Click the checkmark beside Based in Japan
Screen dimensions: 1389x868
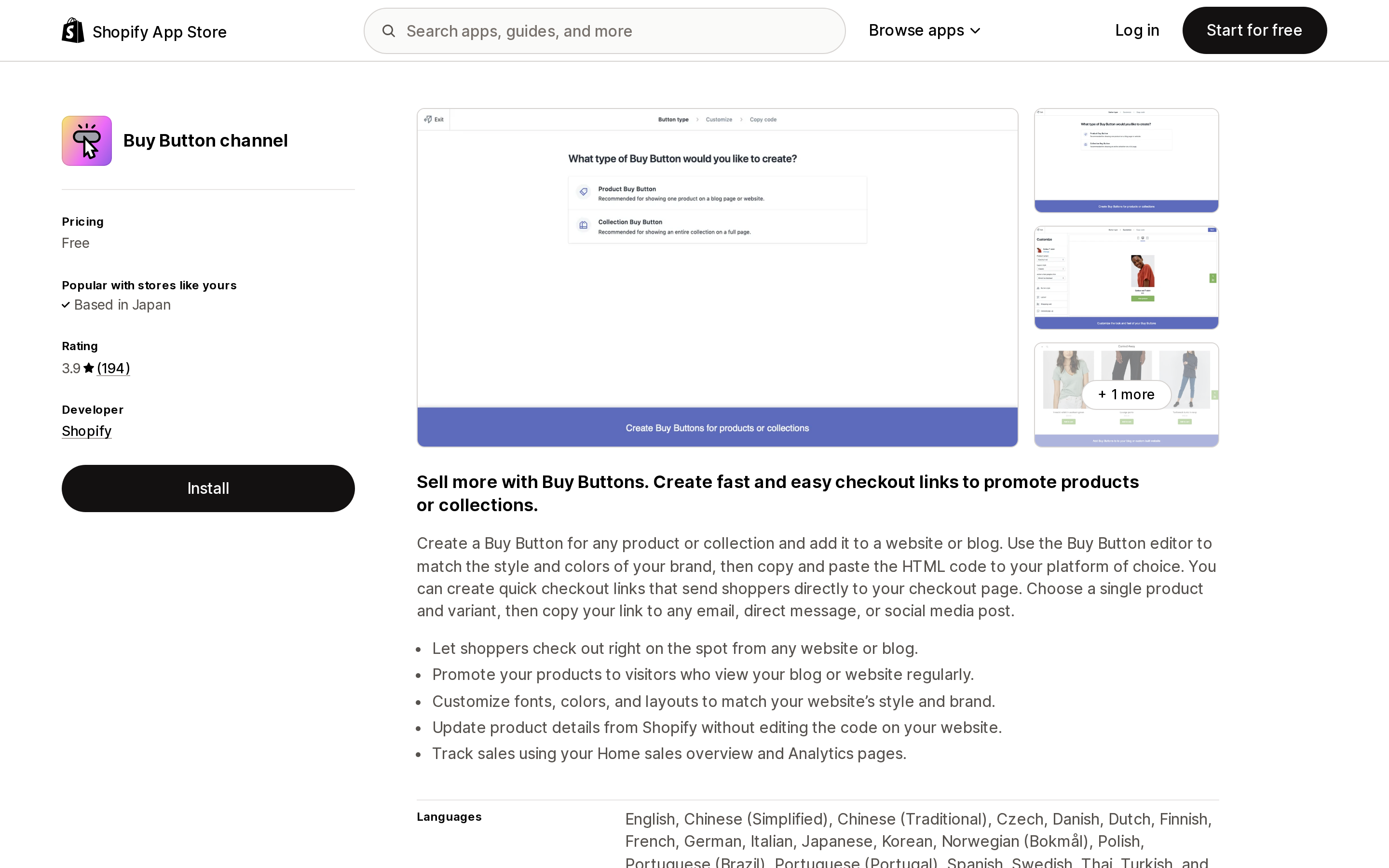(x=66, y=305)
